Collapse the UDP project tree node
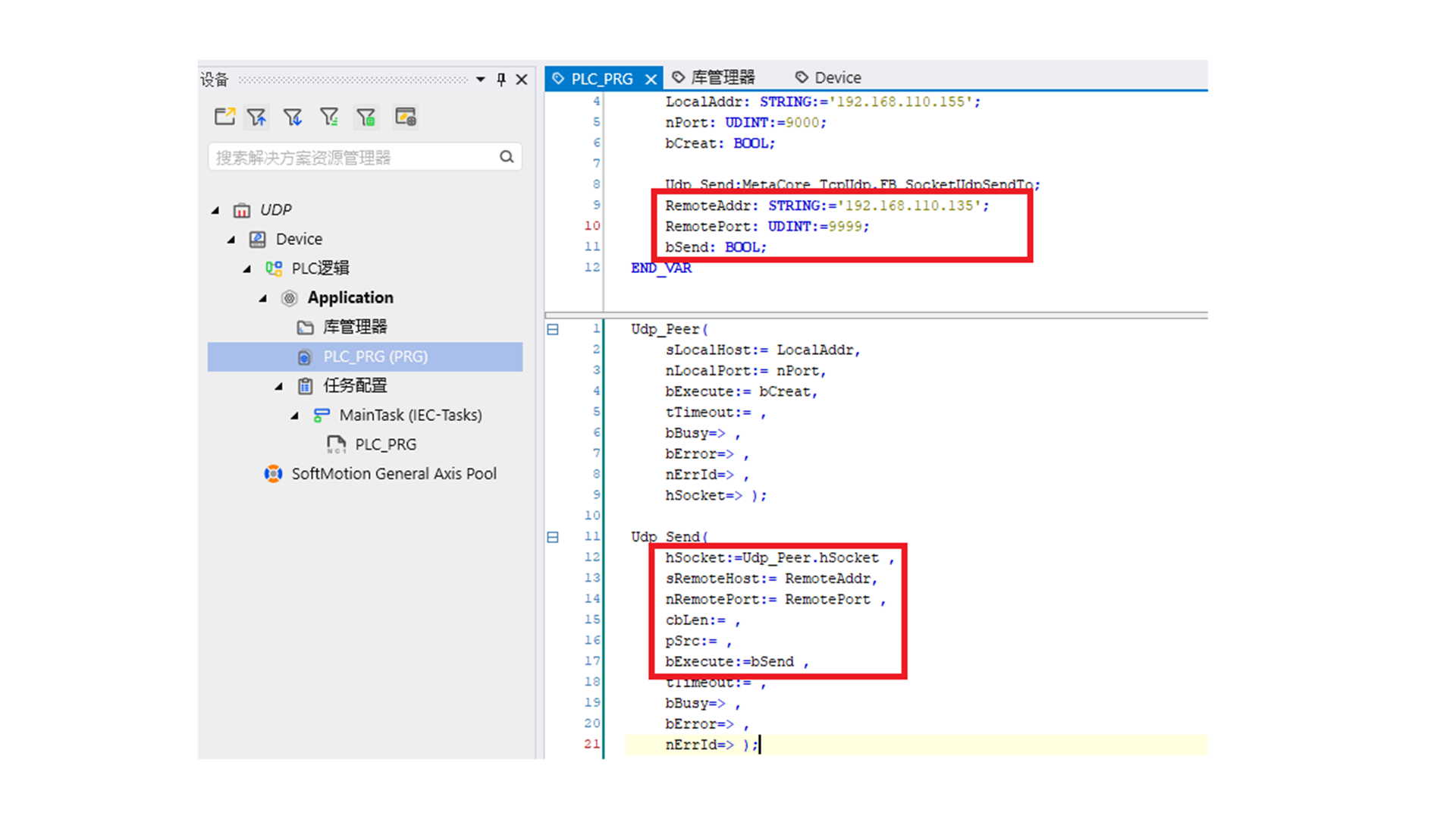This screenshot has height=819, width=1456. (x=216, y=210)
